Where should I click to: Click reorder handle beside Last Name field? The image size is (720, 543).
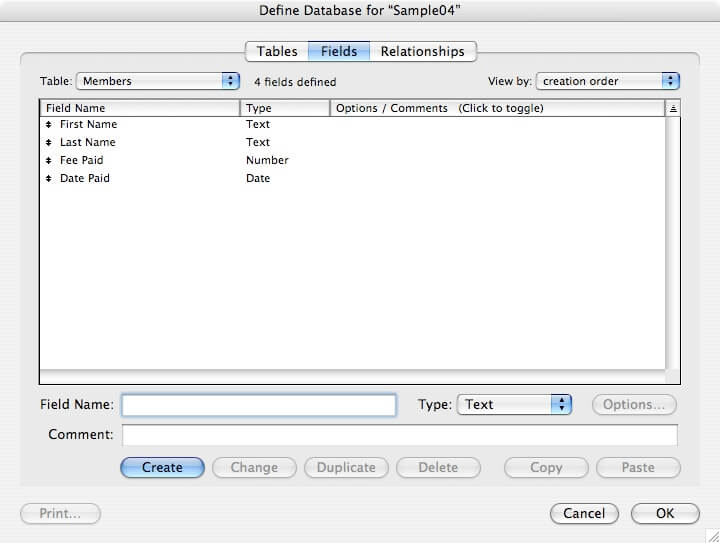point(48,143)
